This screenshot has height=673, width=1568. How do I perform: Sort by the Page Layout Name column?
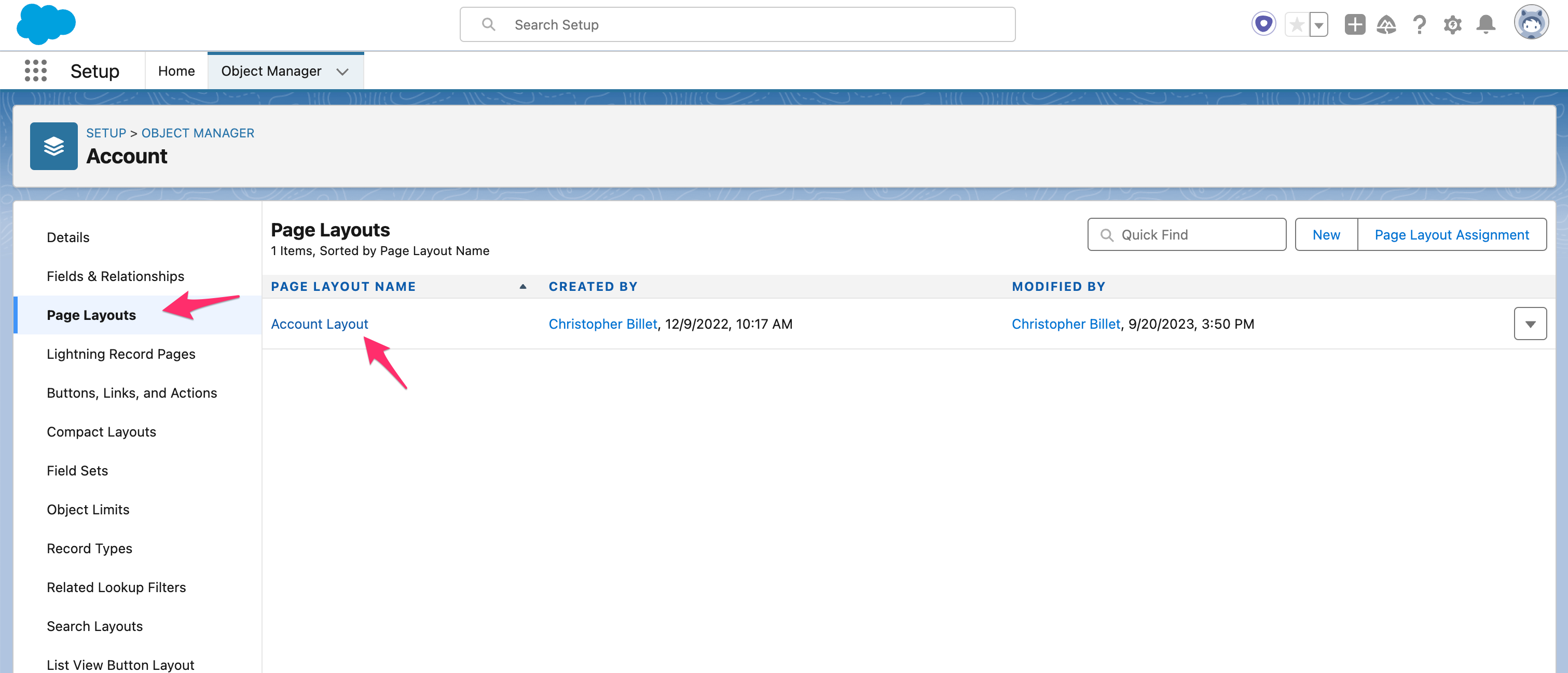pyautogui.click(x=343, y=287)
